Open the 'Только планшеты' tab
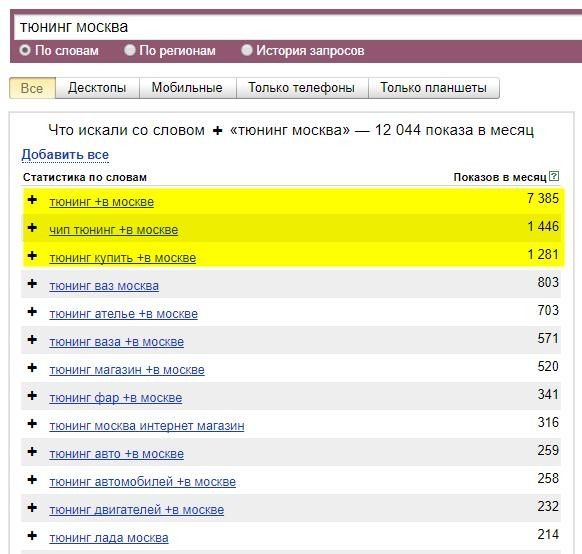Viewport: 582px width, 554px height. (x=434, y=88)
